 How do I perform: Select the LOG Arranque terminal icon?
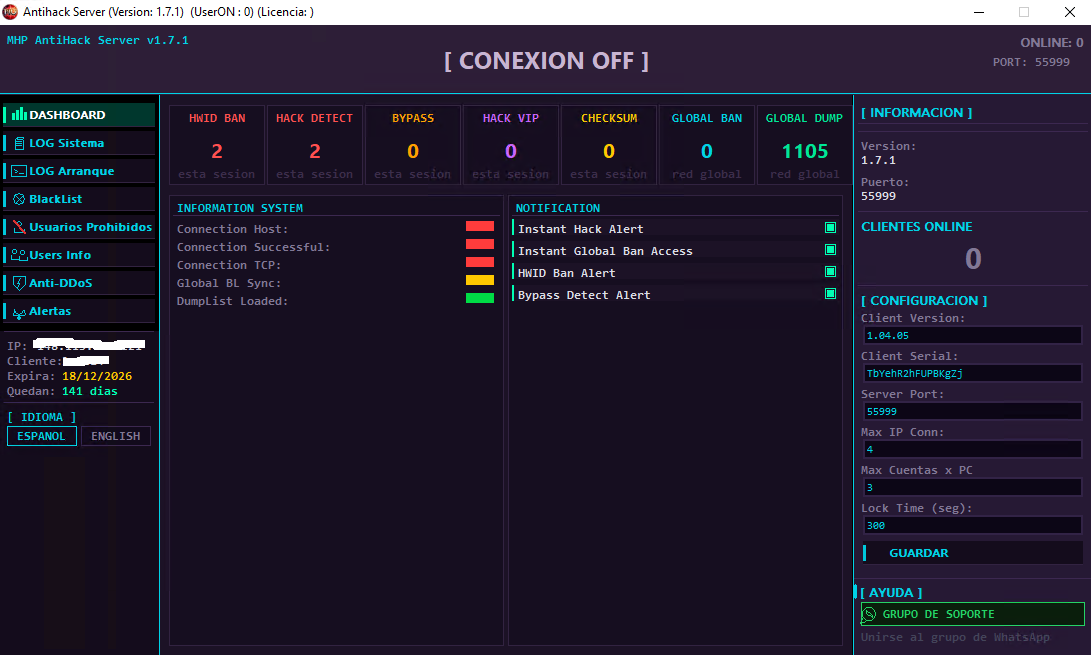[19, 171]
